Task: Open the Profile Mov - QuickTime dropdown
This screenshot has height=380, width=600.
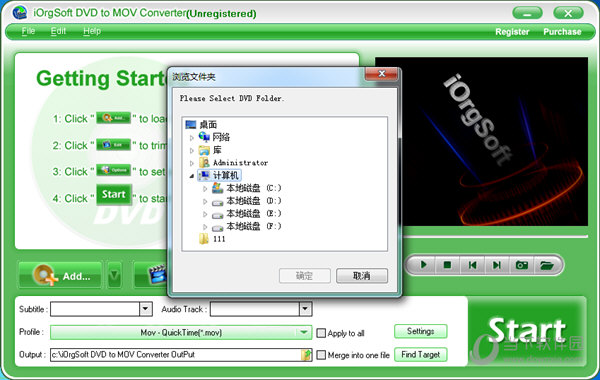Action: click(181, 333)
